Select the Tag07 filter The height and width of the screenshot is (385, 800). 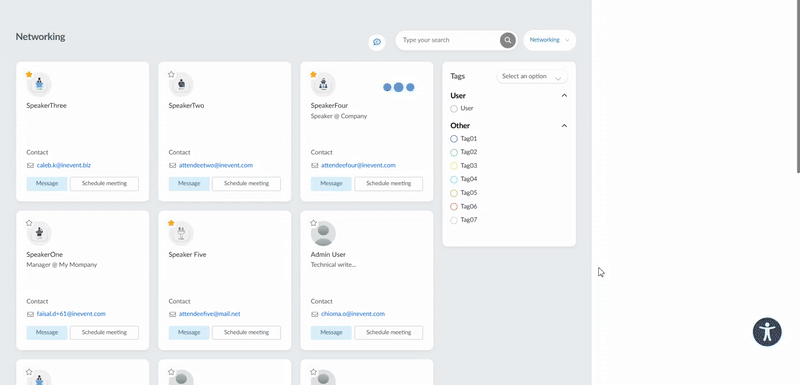[x=454, y=220]
